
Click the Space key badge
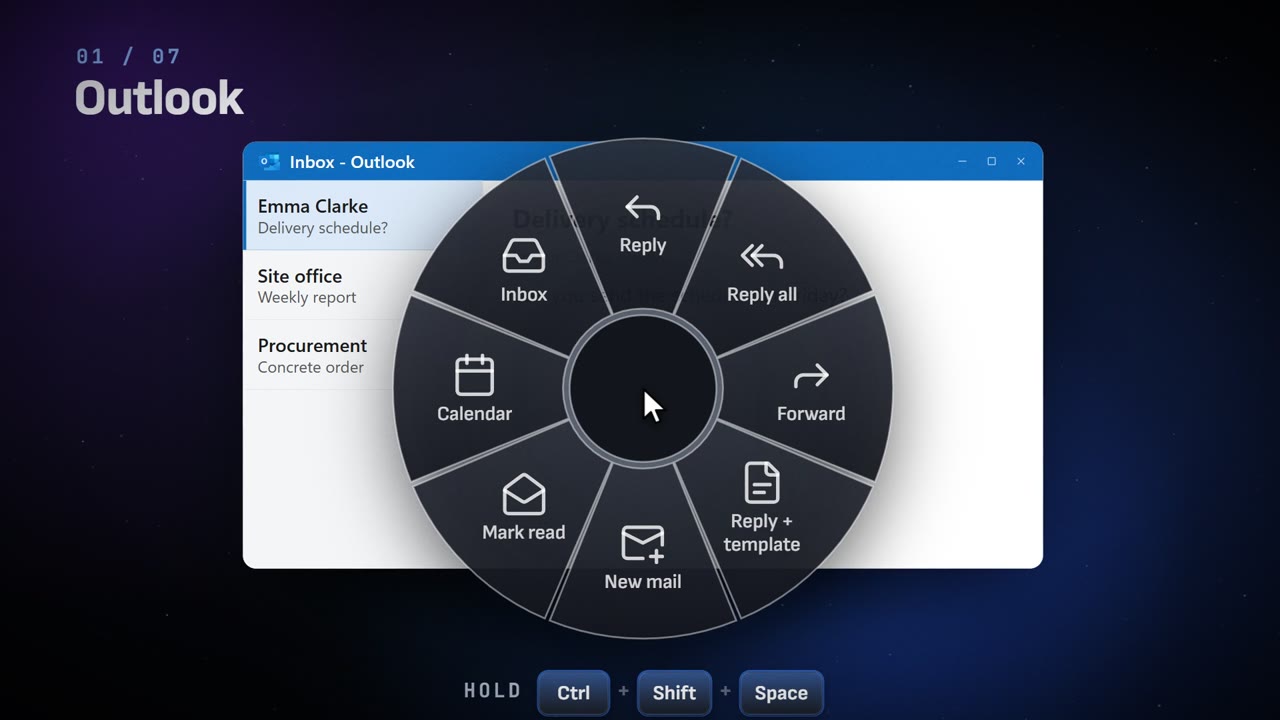tap(781, 693)
